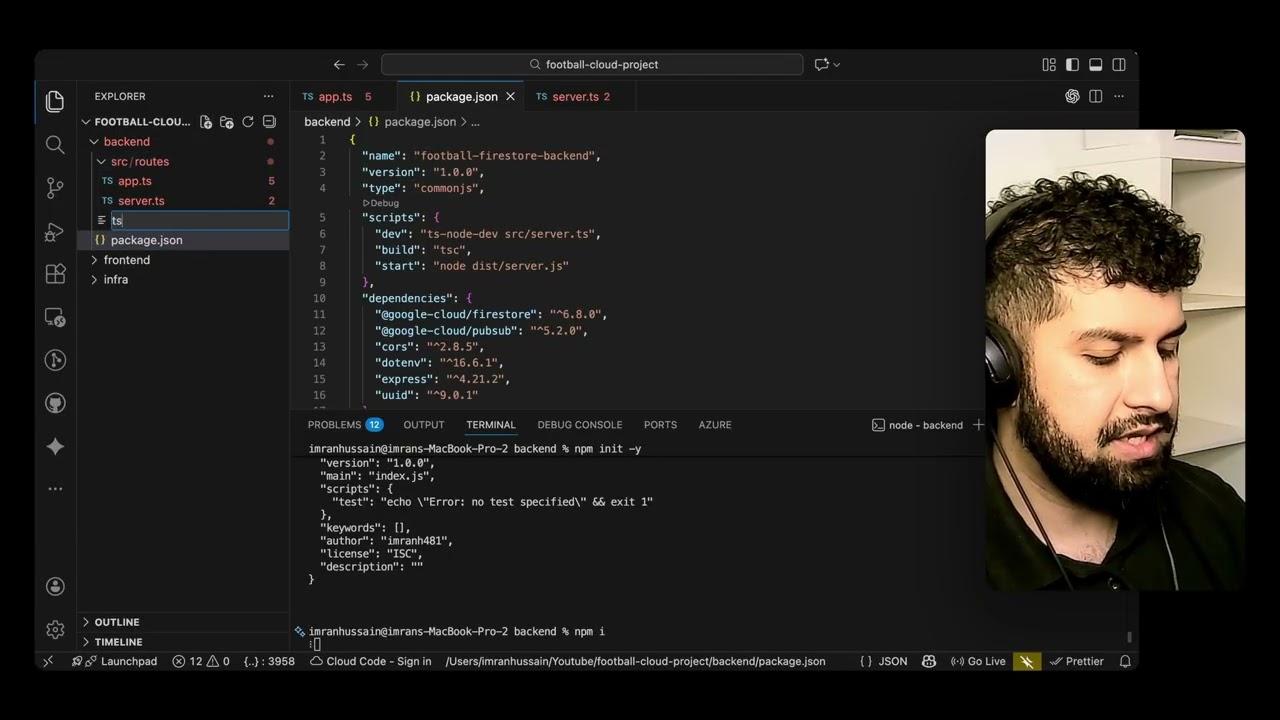Split the editor to the right
The image size is (1280, 720).
(x=1096, y=96)
